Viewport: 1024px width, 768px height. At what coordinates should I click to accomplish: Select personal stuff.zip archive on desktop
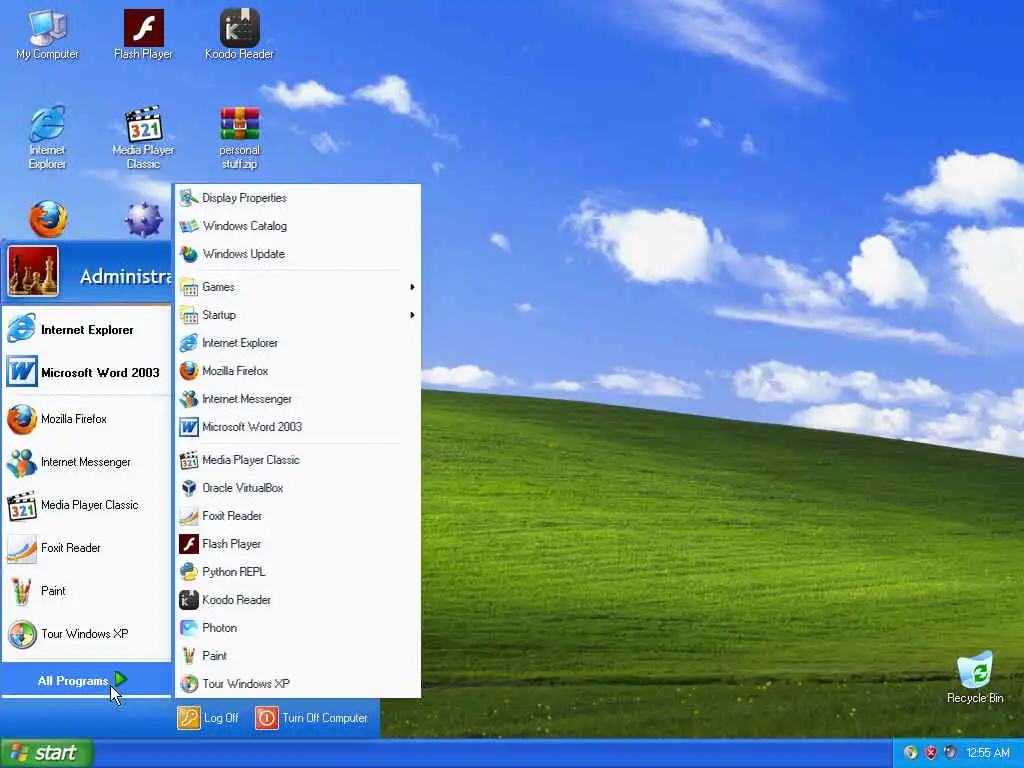pyautogui.click(x=240, y=138)
